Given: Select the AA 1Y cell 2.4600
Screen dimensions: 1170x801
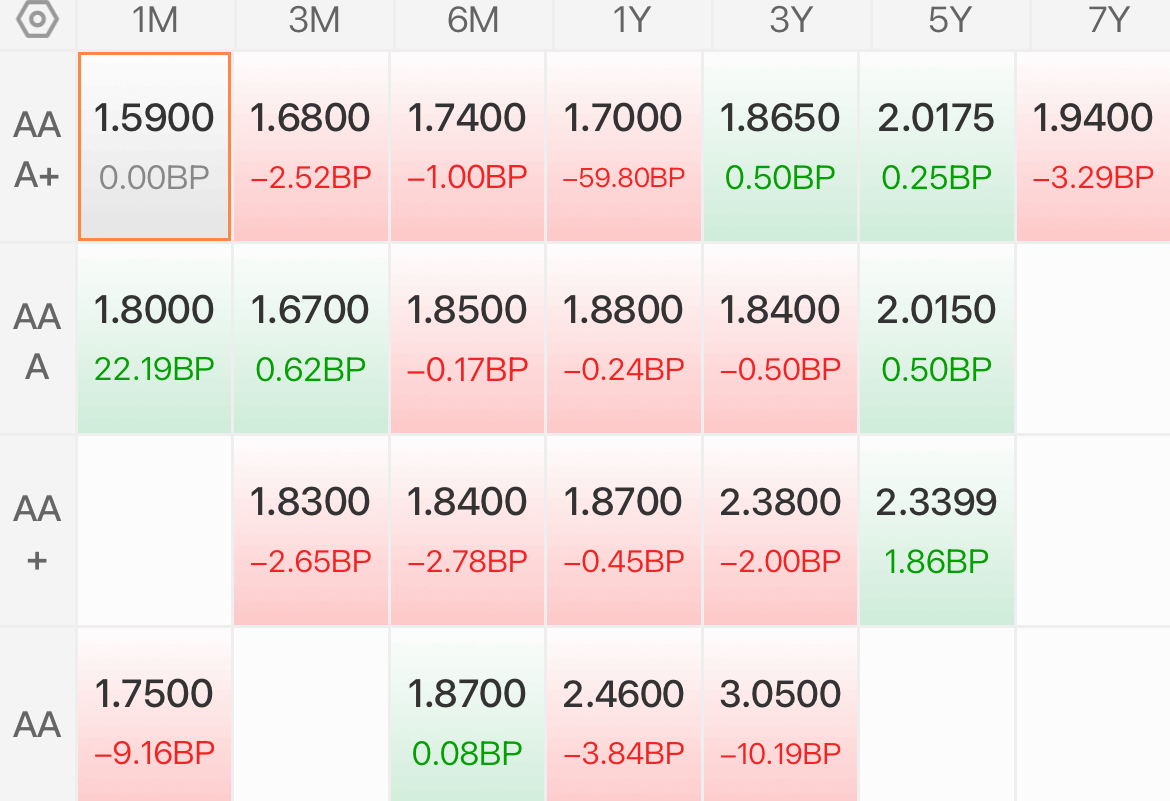Looking at the screenshot, I should pyautogui.click(x=624, y=715).
